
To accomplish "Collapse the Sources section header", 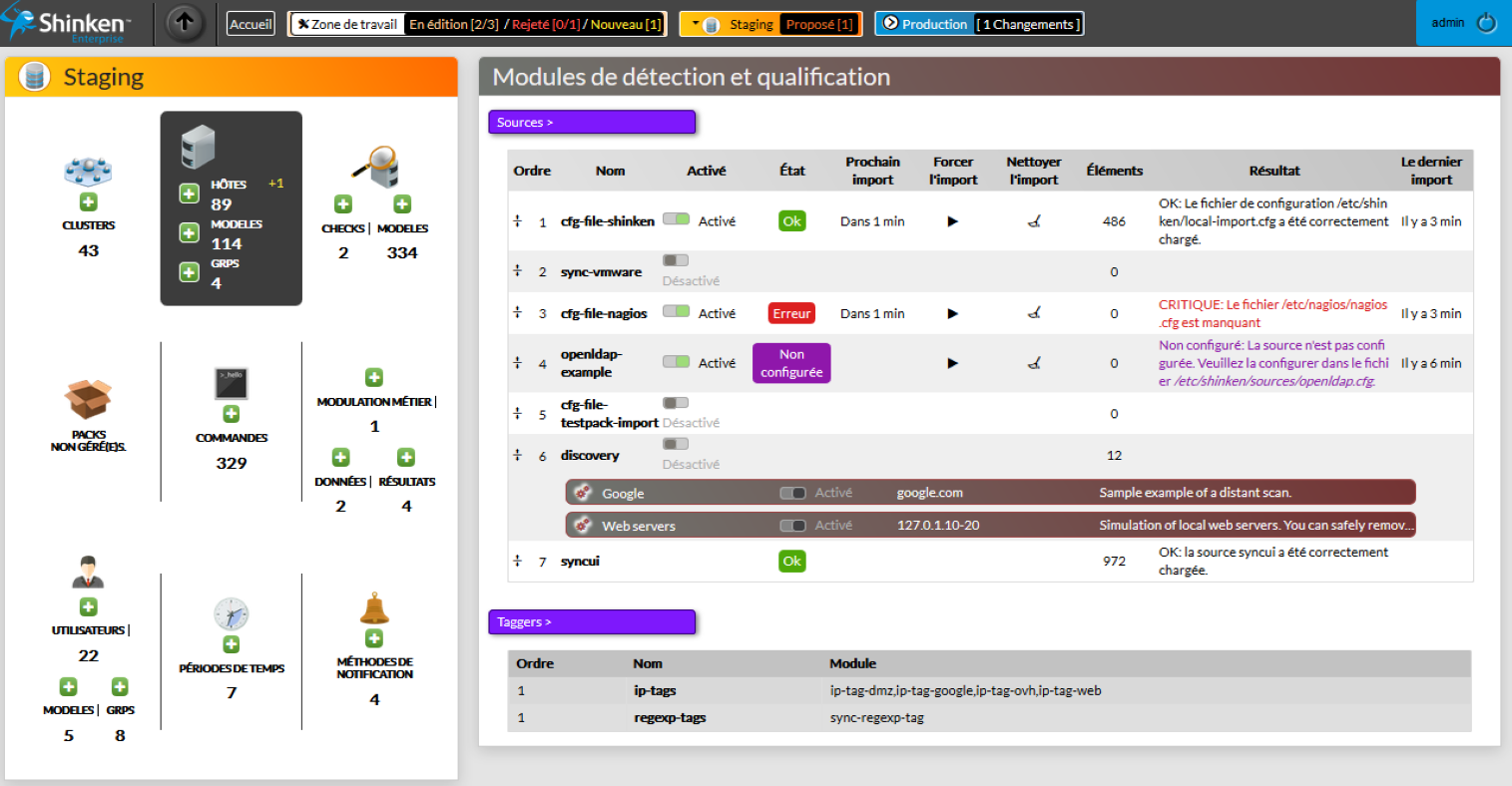I will point(591,122).
